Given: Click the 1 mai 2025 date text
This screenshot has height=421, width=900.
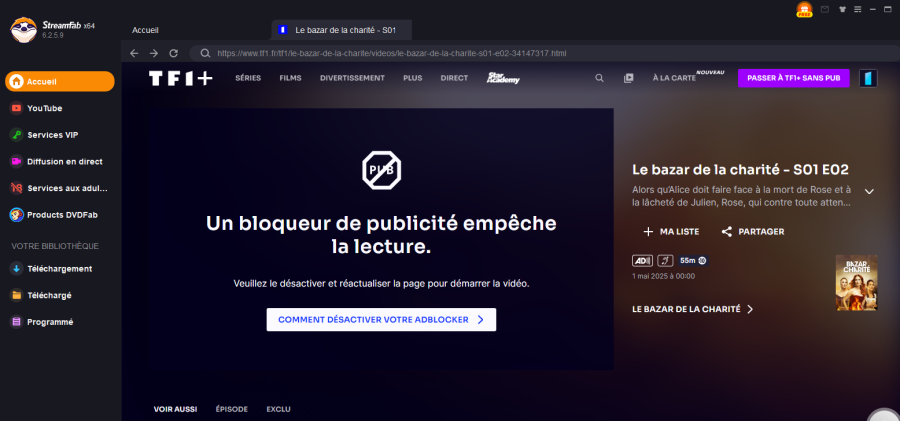Looking at the screenshot, I should click(664, 276).
